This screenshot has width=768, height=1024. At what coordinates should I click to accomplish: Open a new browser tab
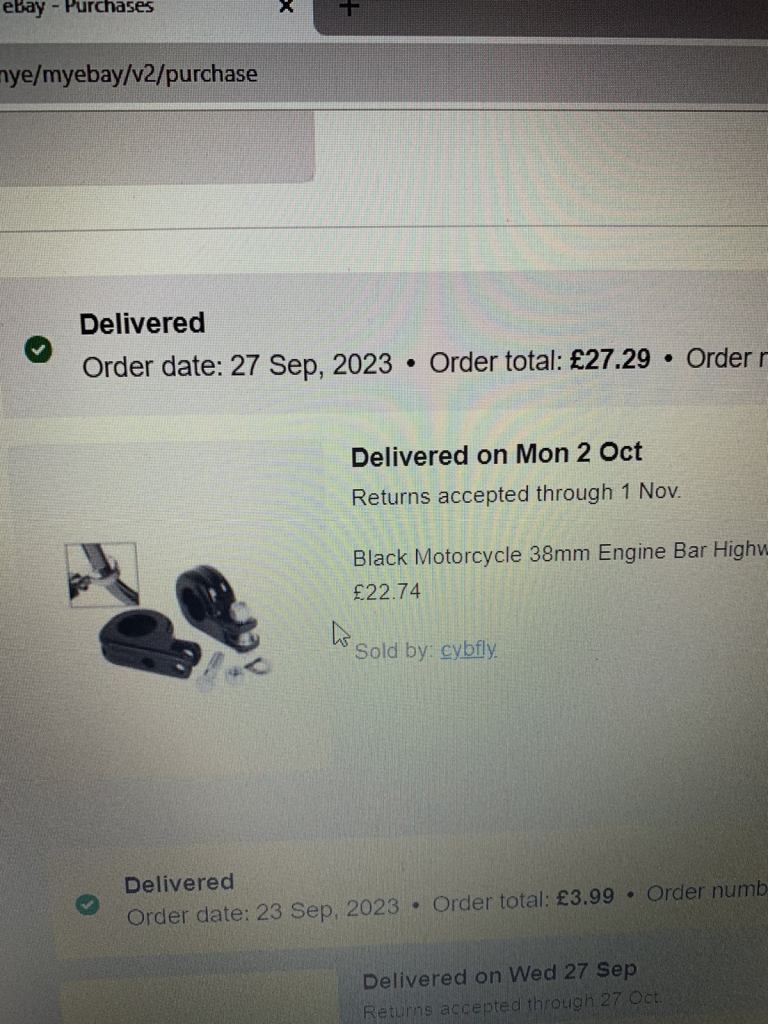[349, 7]
